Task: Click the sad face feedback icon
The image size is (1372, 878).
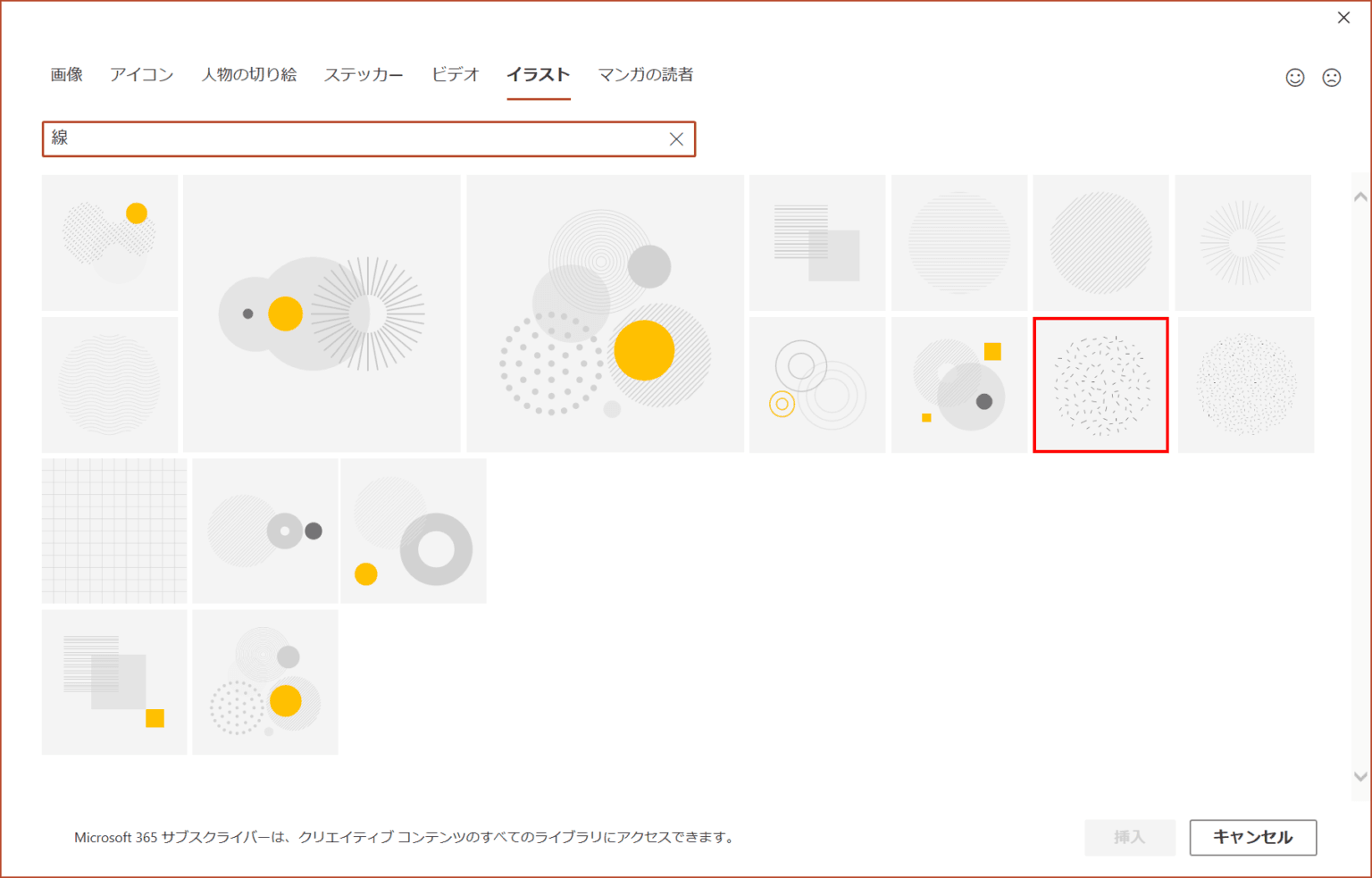Action: pyautogui.click(x=1331, y=78)
